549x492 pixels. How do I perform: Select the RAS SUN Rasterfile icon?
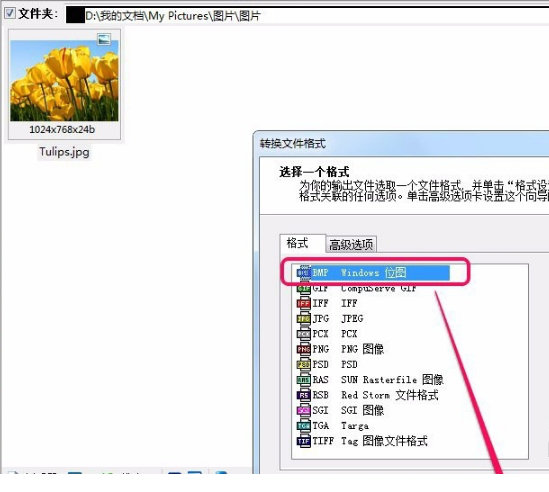point(304,380)
